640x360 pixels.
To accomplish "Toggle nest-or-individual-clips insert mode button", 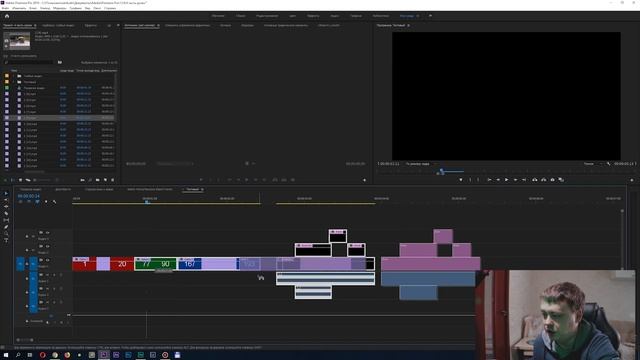I will tap(20, 202).
